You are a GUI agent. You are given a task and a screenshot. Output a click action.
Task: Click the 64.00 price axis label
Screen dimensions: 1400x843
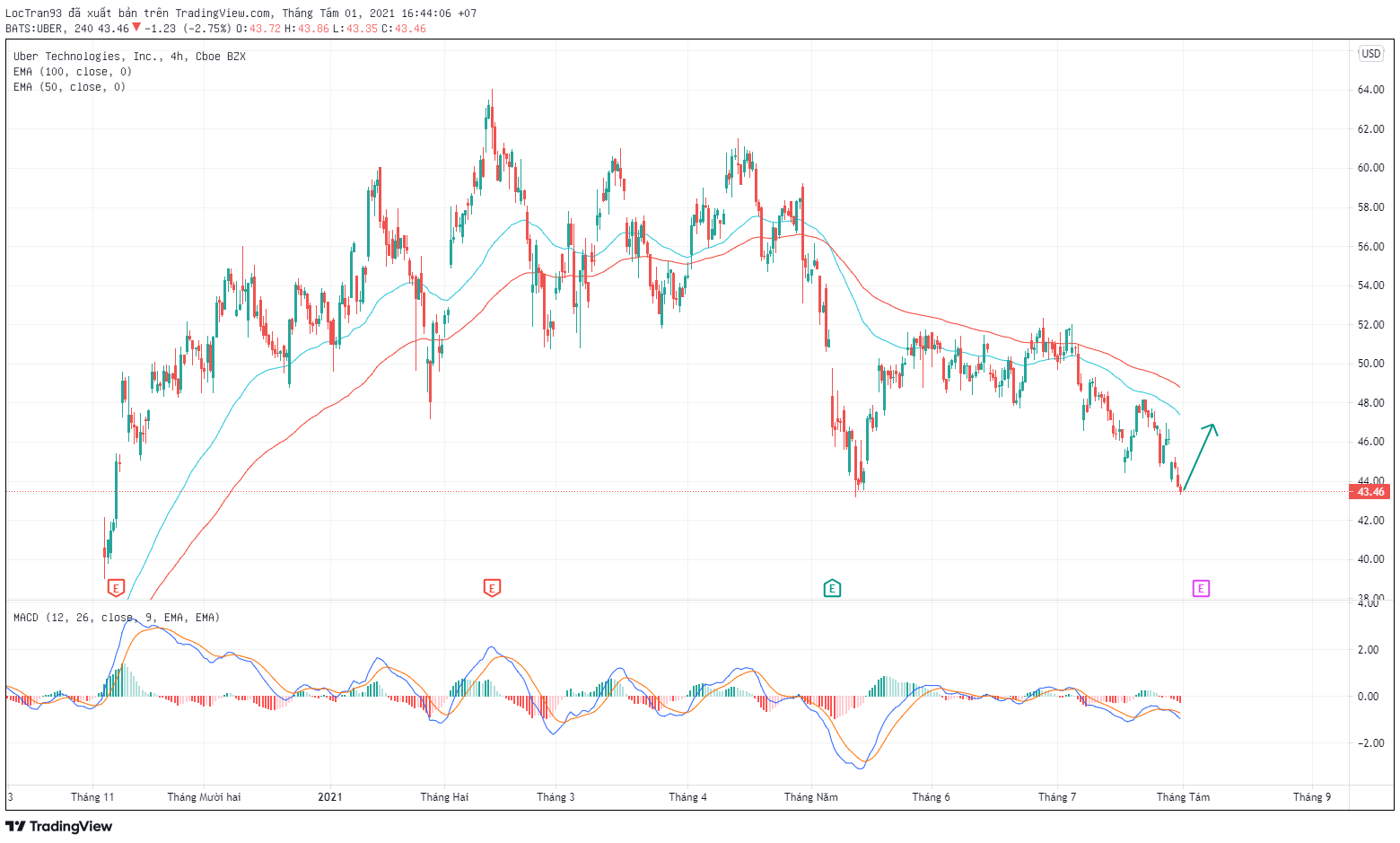1370,90
